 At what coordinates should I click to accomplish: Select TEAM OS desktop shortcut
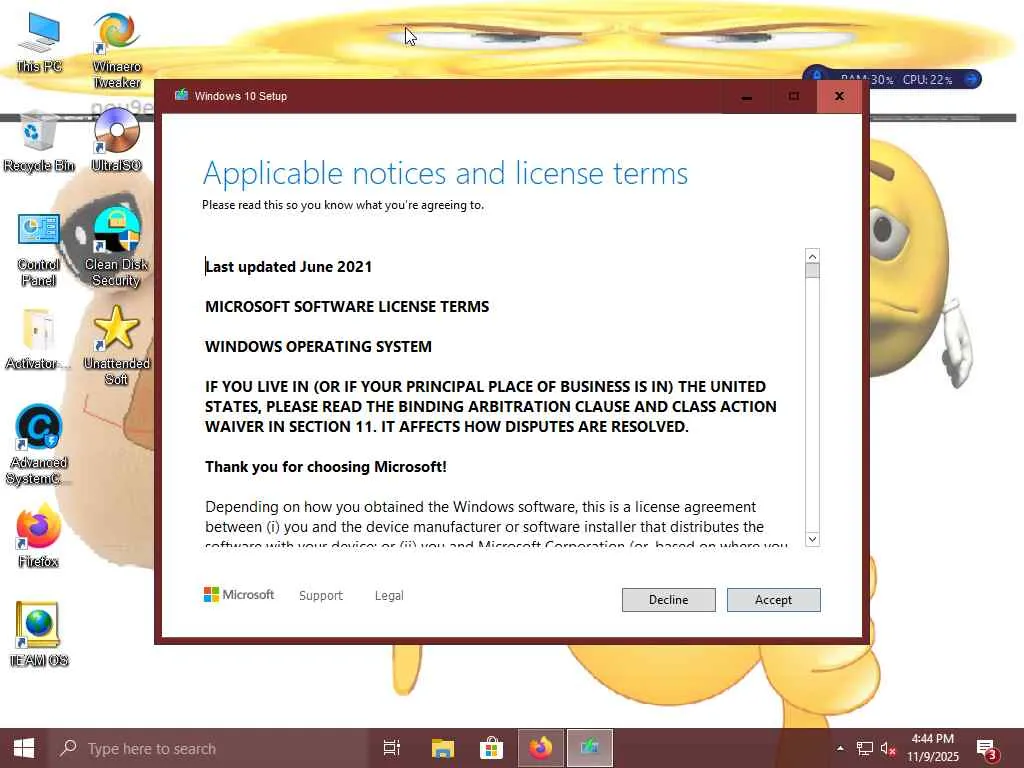coord(39,633)
